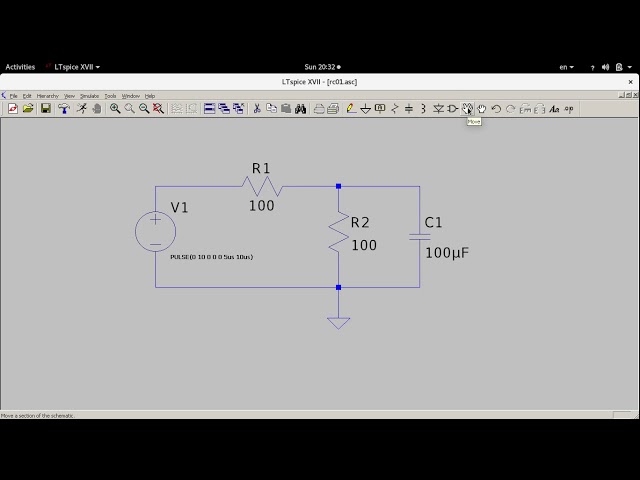Click the C1 capacitor plates symbol

click(420, 237)
